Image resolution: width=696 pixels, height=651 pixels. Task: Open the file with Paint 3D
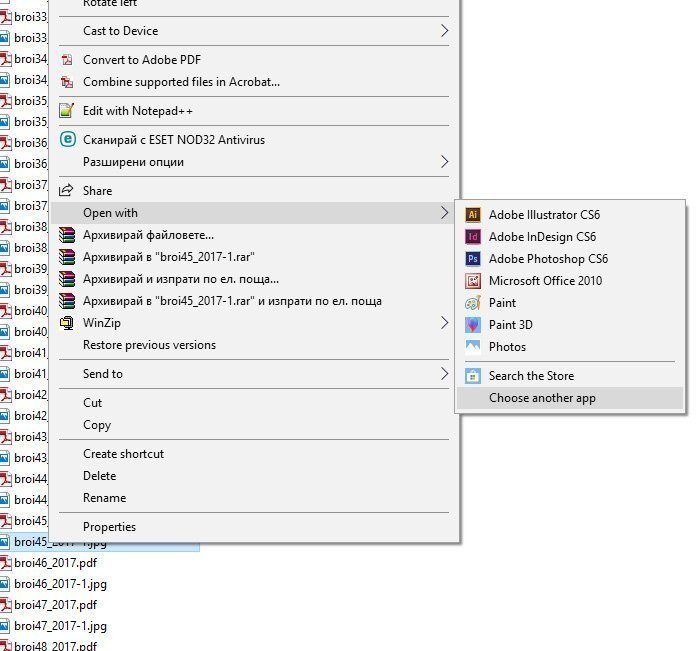570,325
